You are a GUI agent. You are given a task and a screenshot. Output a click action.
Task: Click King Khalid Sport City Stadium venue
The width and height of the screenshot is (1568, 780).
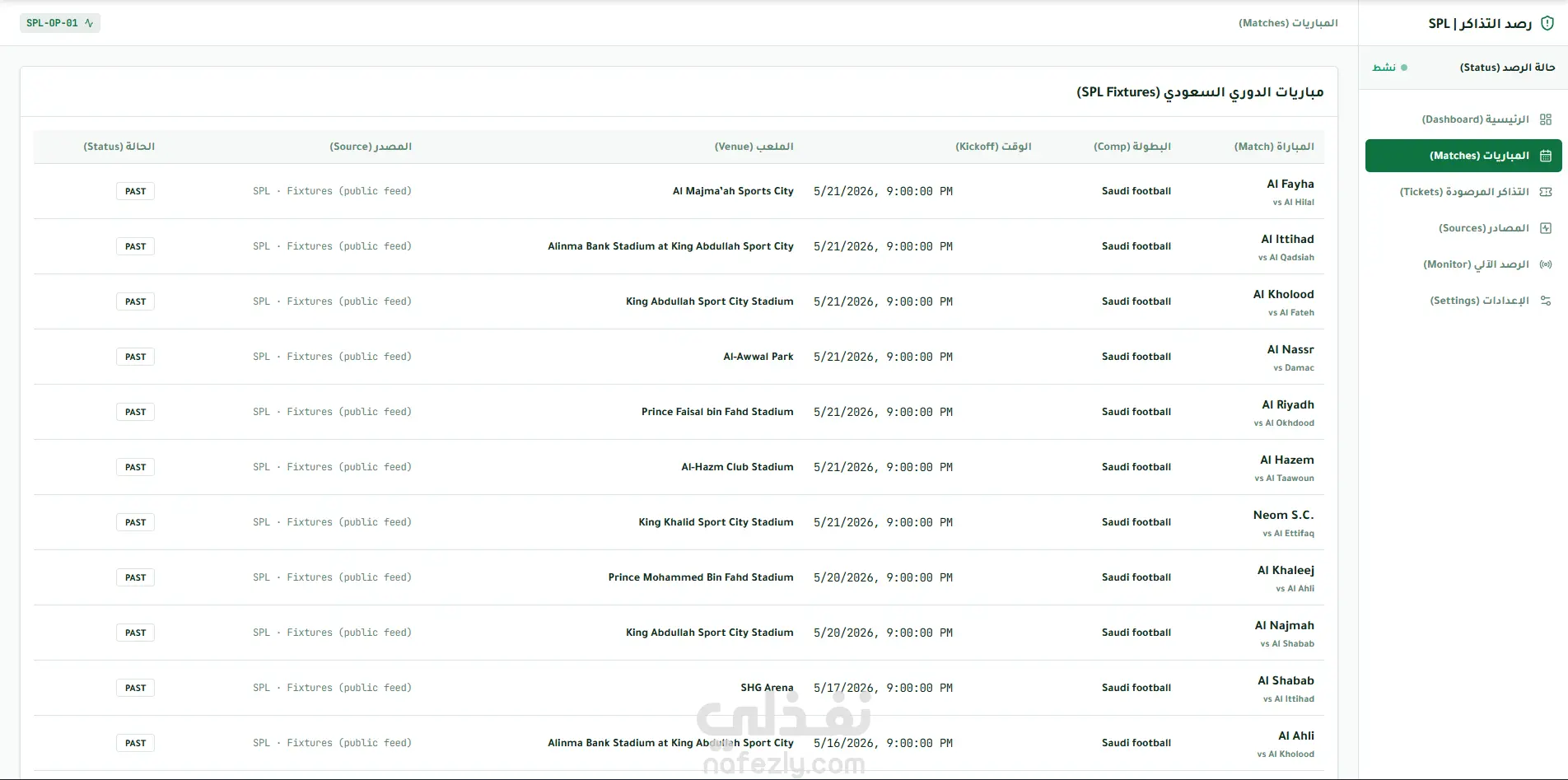[x=716, y=522]
